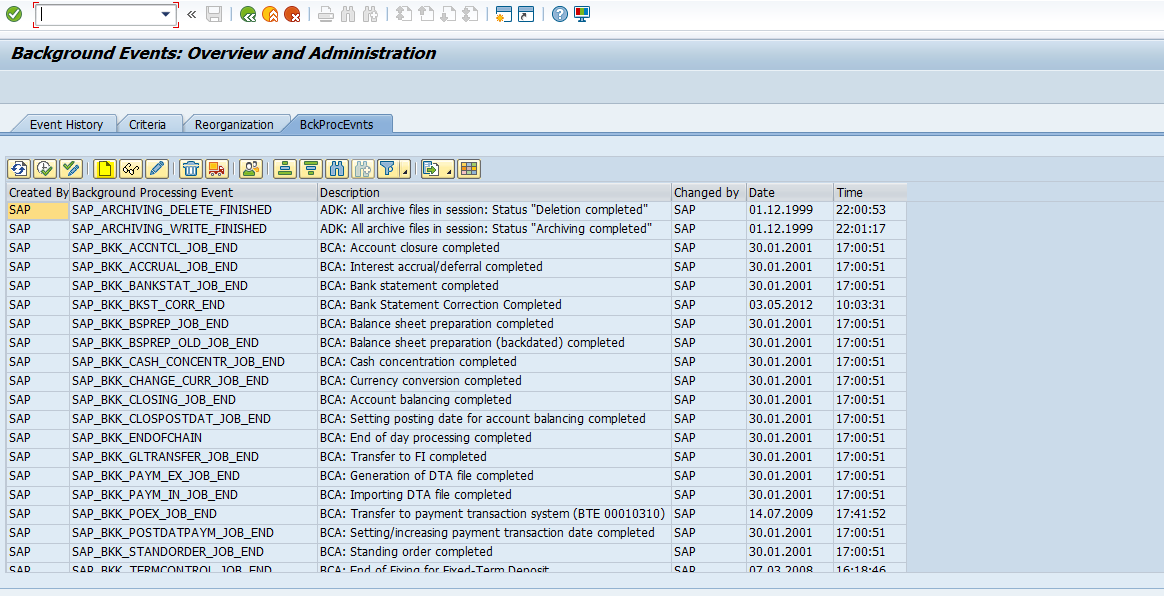
Task: Open the Help question mark icon
Action: [560, 14]
